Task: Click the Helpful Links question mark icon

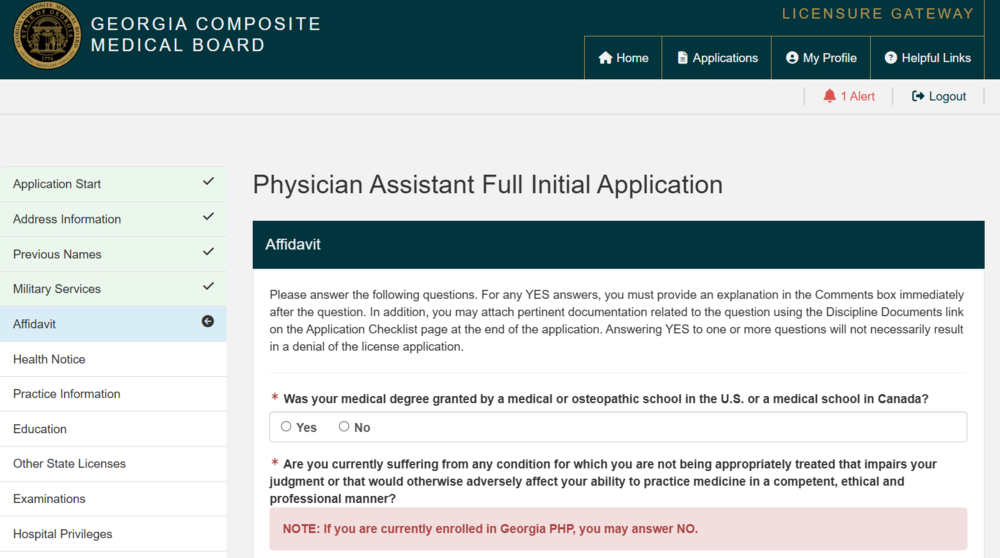Action: [x=891, y=58]
